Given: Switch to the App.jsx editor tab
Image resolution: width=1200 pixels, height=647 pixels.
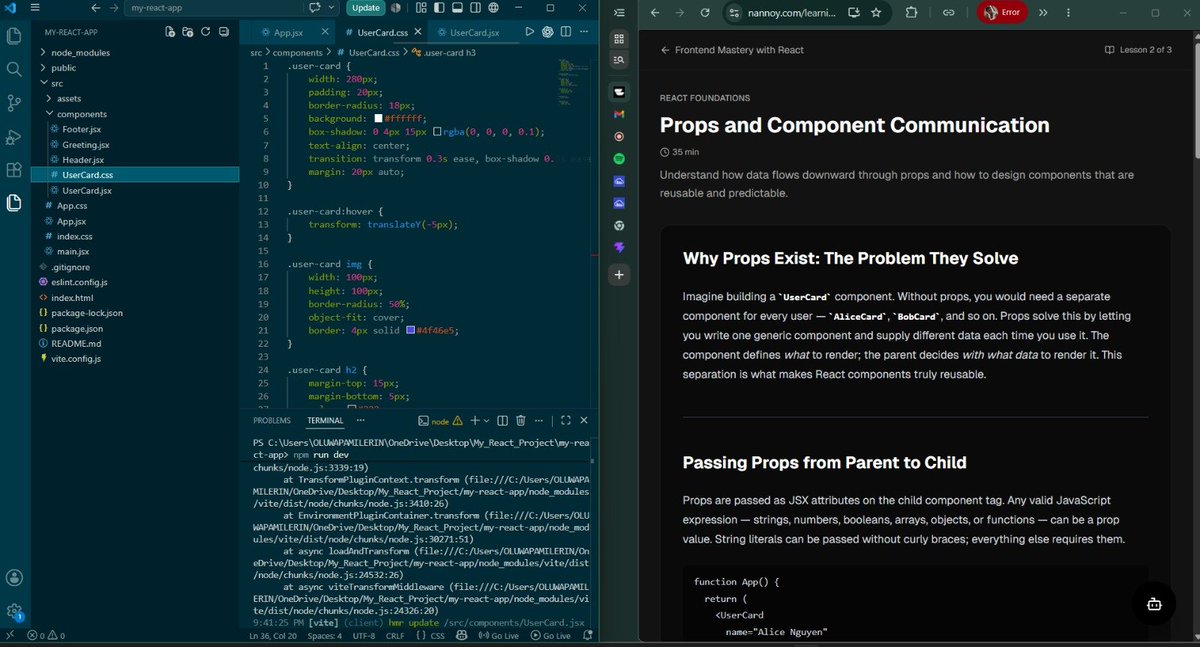Looking at the screenshot, I should pos(287,32).
